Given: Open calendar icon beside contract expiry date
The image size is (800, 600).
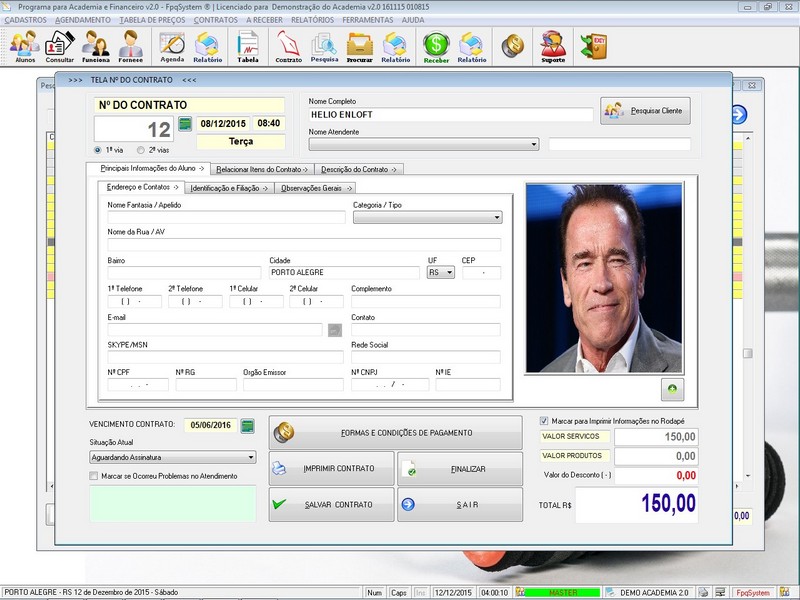Looking at the screenshot, I should click(x=248, y=425).
